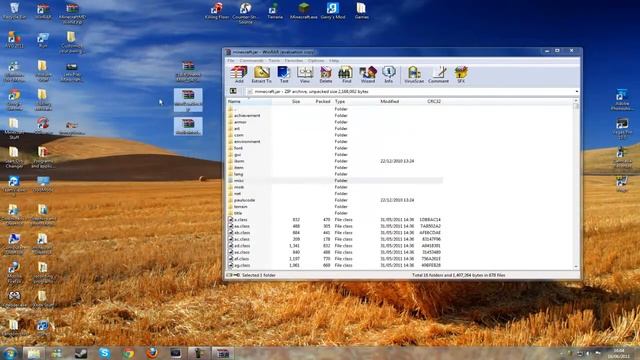Click the View file toolbar icon
This screenshot has width=640, height=360.
coord(304,75)
